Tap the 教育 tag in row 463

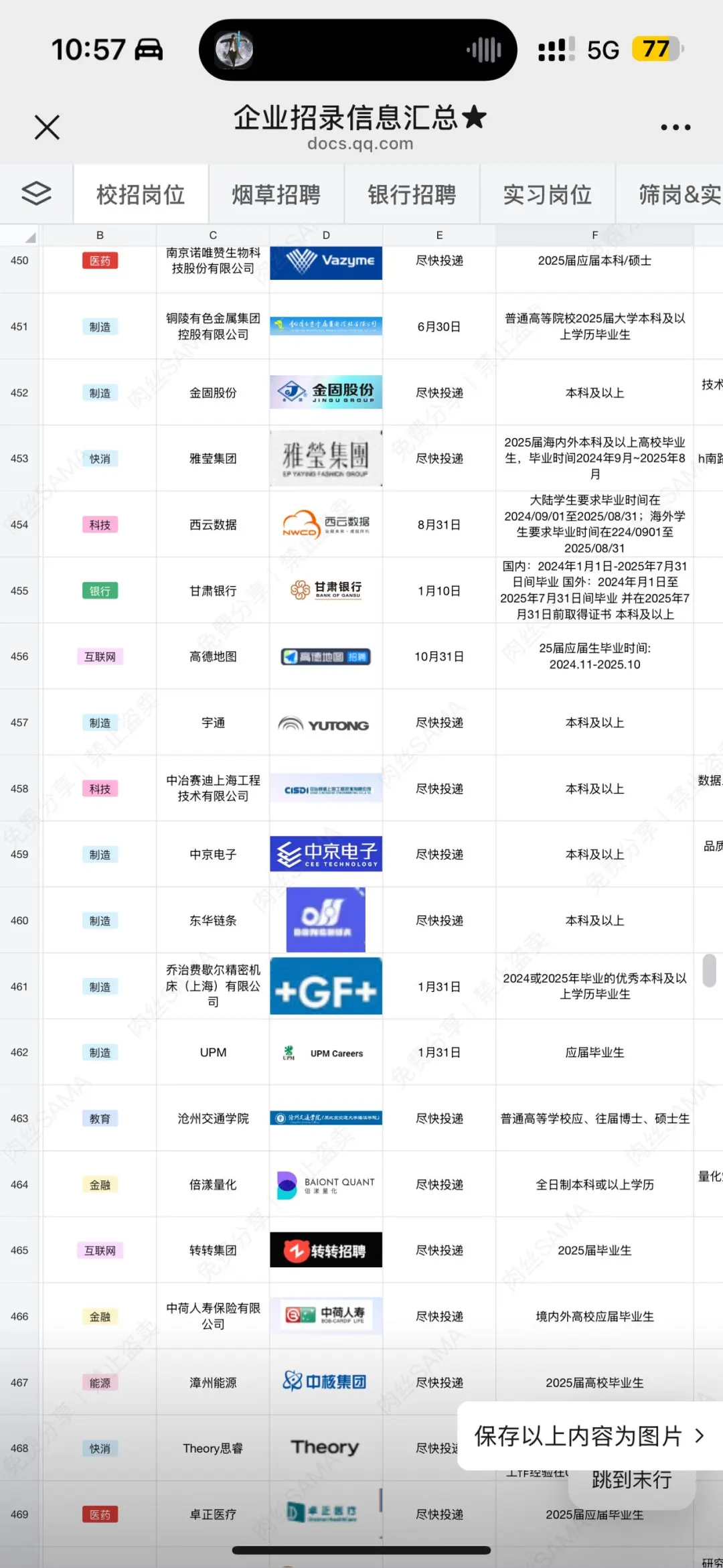pyautogui.click(x=100, y=1119)
